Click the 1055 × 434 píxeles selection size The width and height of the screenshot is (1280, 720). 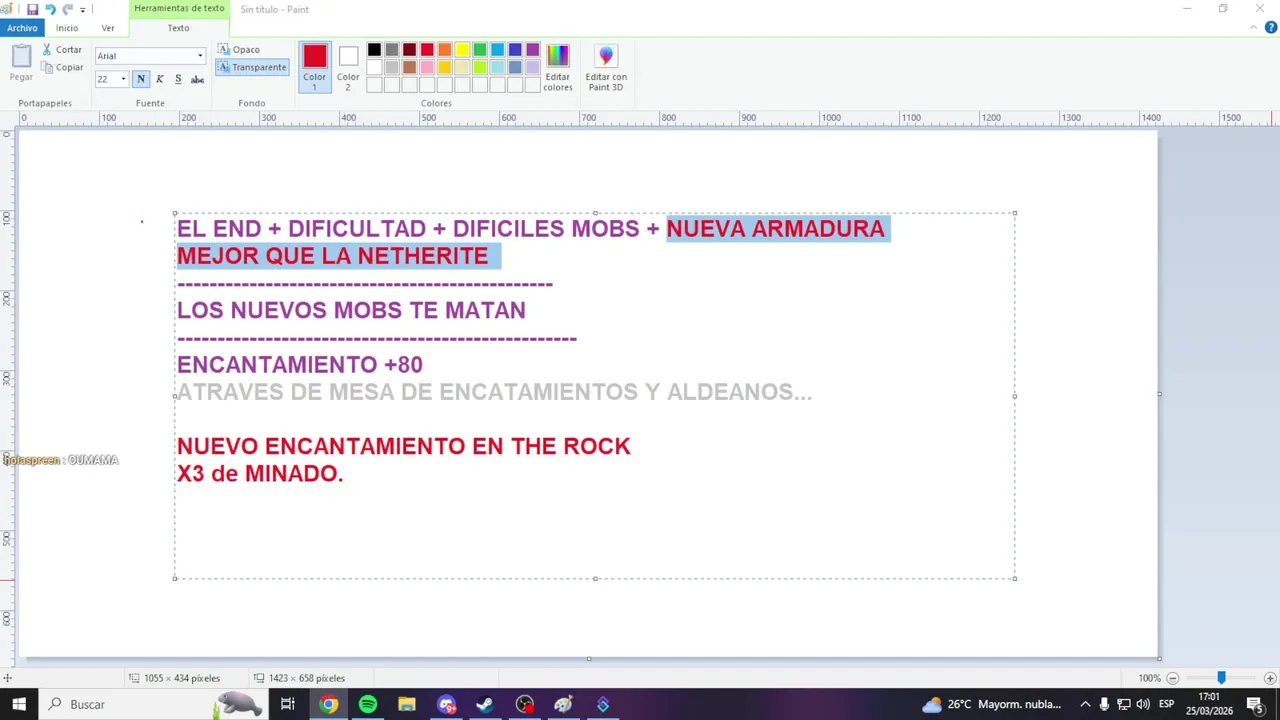[181, 678]
